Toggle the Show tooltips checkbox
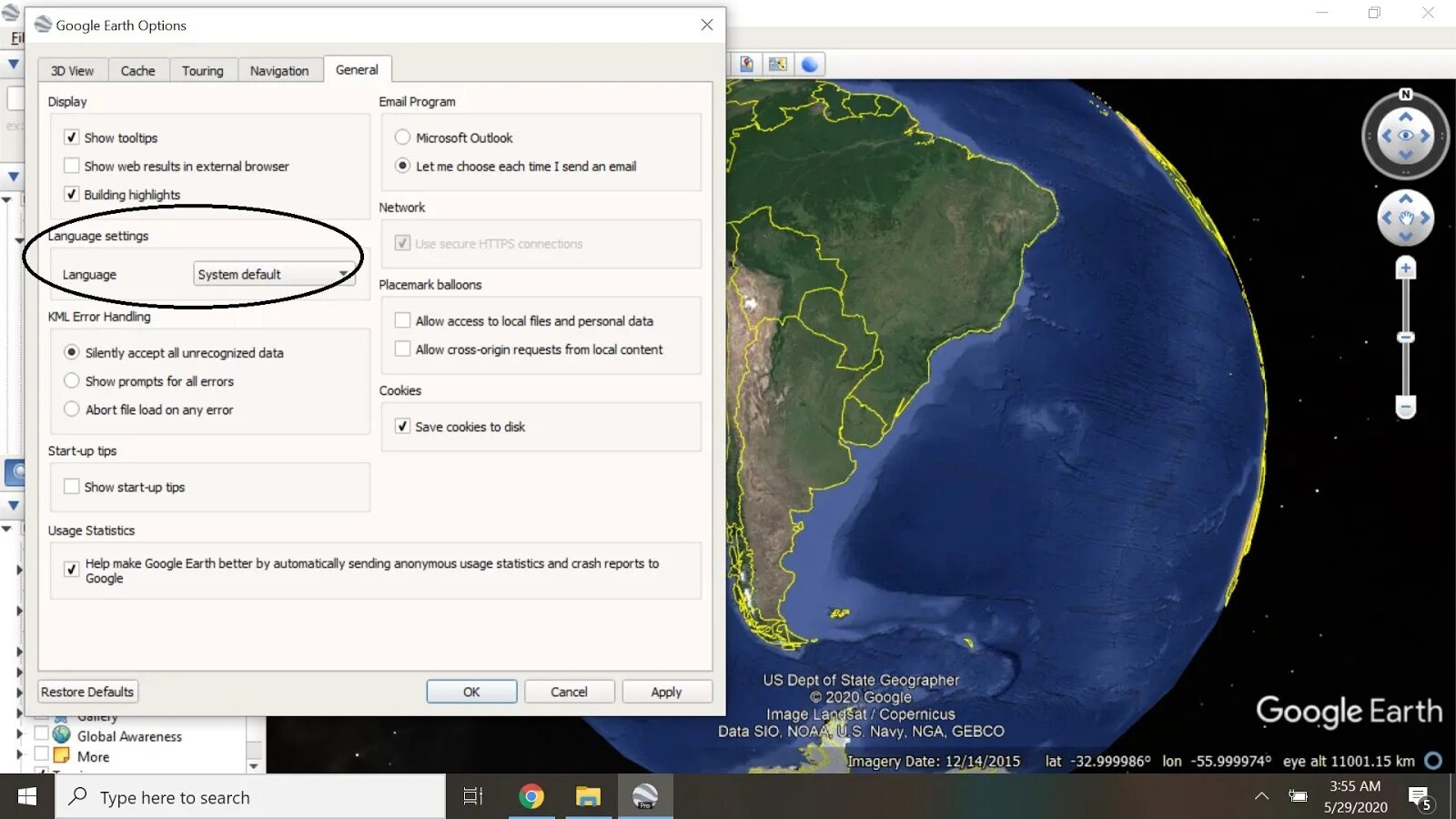Screen dimensions: 1456x819 (x=71, y=137)
